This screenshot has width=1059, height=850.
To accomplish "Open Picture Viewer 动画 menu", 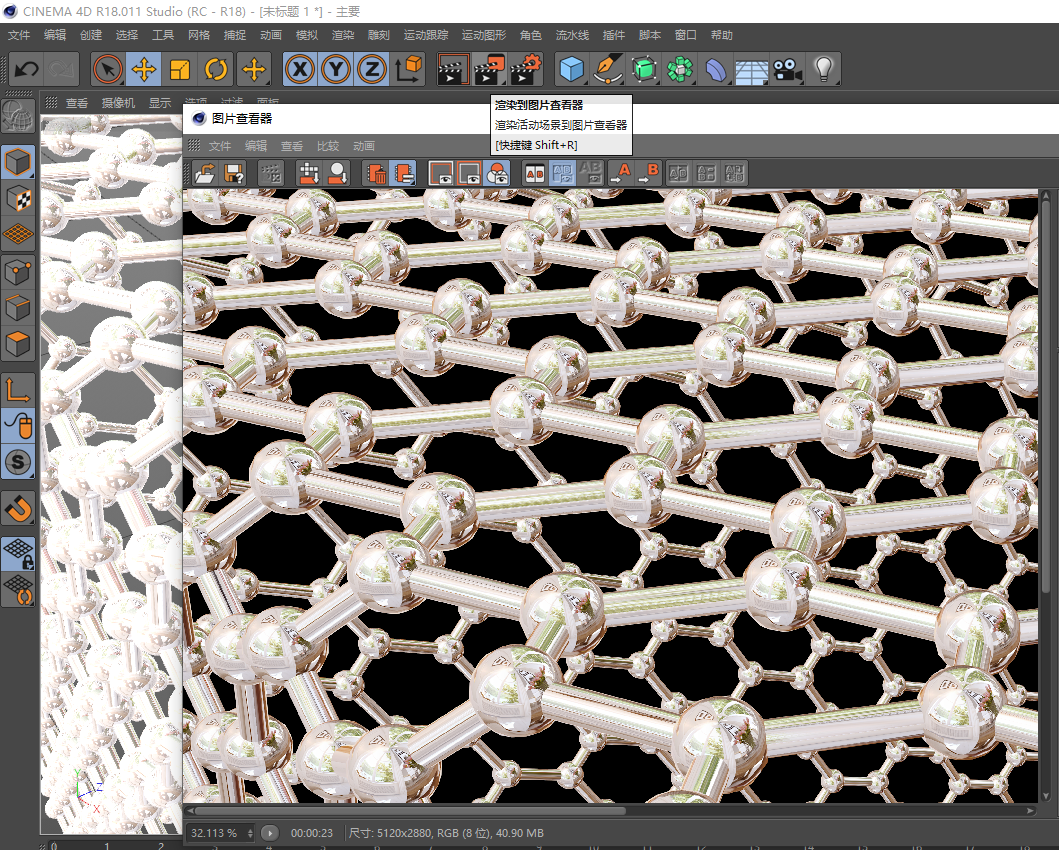I will (363, 146).
